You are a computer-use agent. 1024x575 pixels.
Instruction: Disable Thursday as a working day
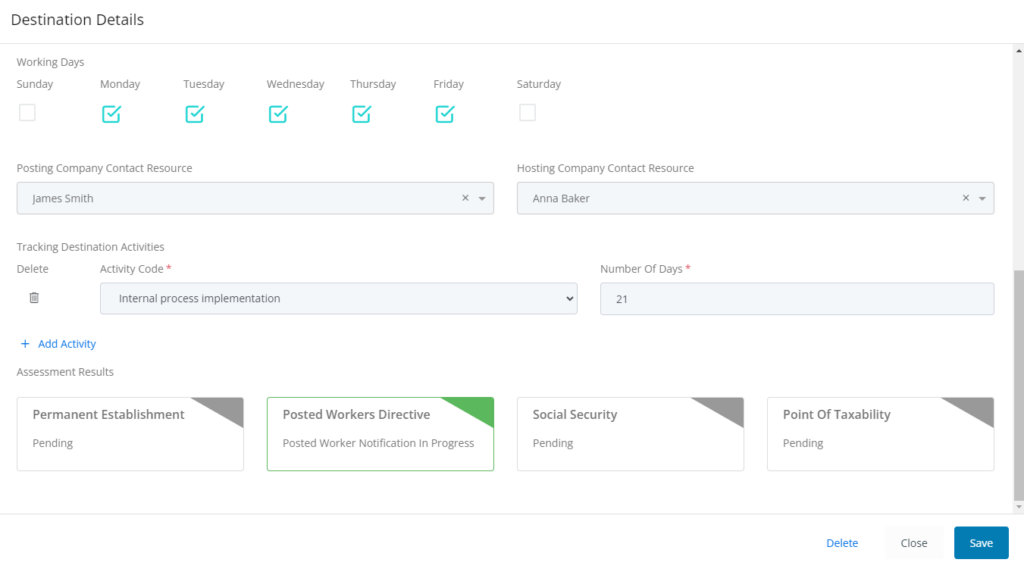click(x=362, y=114)
